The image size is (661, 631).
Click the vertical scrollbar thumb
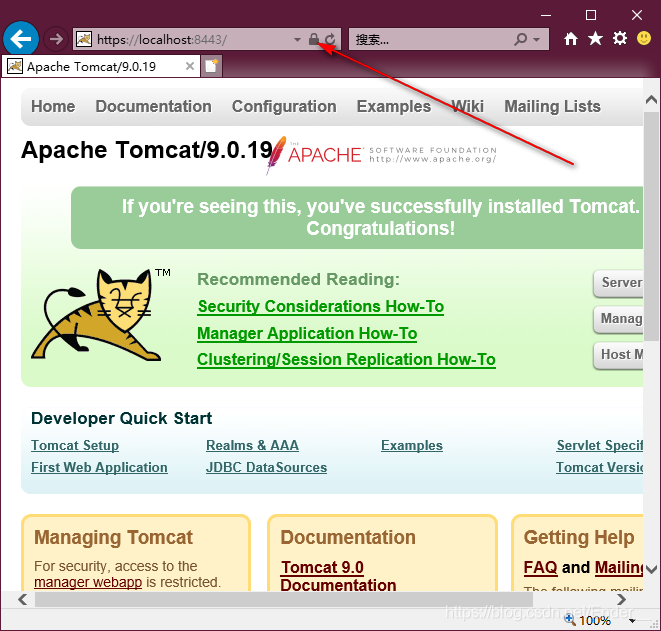tap(651, 226)
